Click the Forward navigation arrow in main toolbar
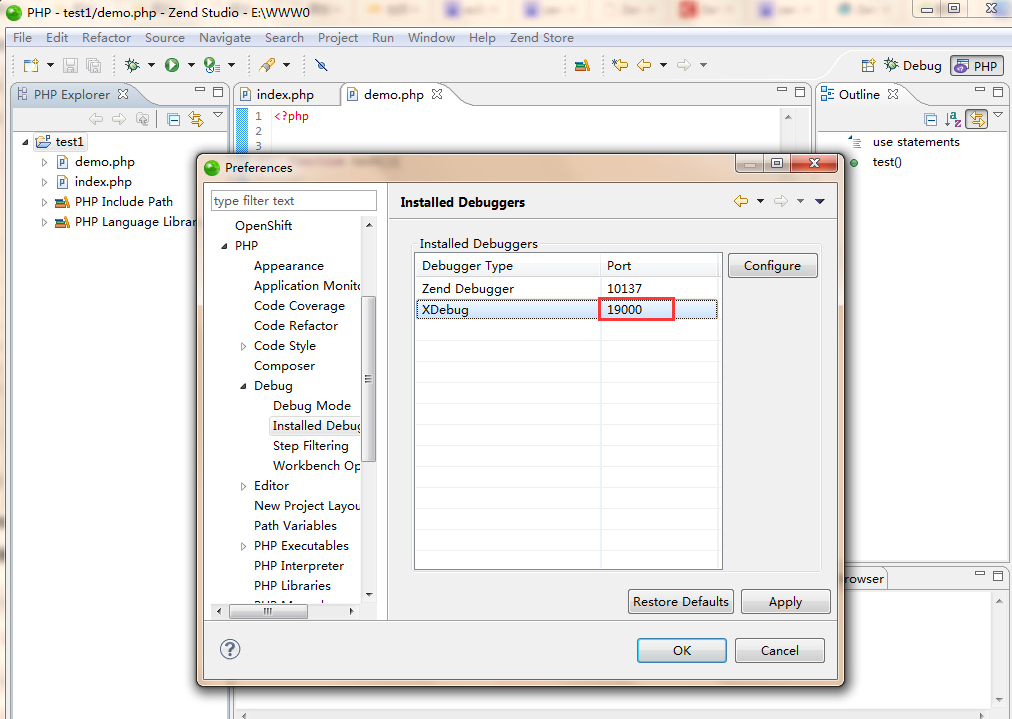The width and height of the screenshot is (1012, 719). coord(684,65)
